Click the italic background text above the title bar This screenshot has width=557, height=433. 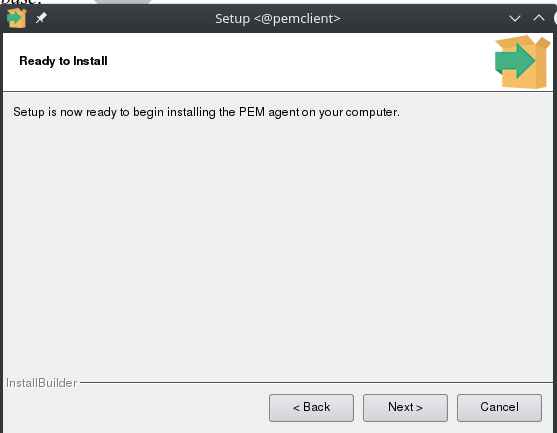(x=21, y=2)
